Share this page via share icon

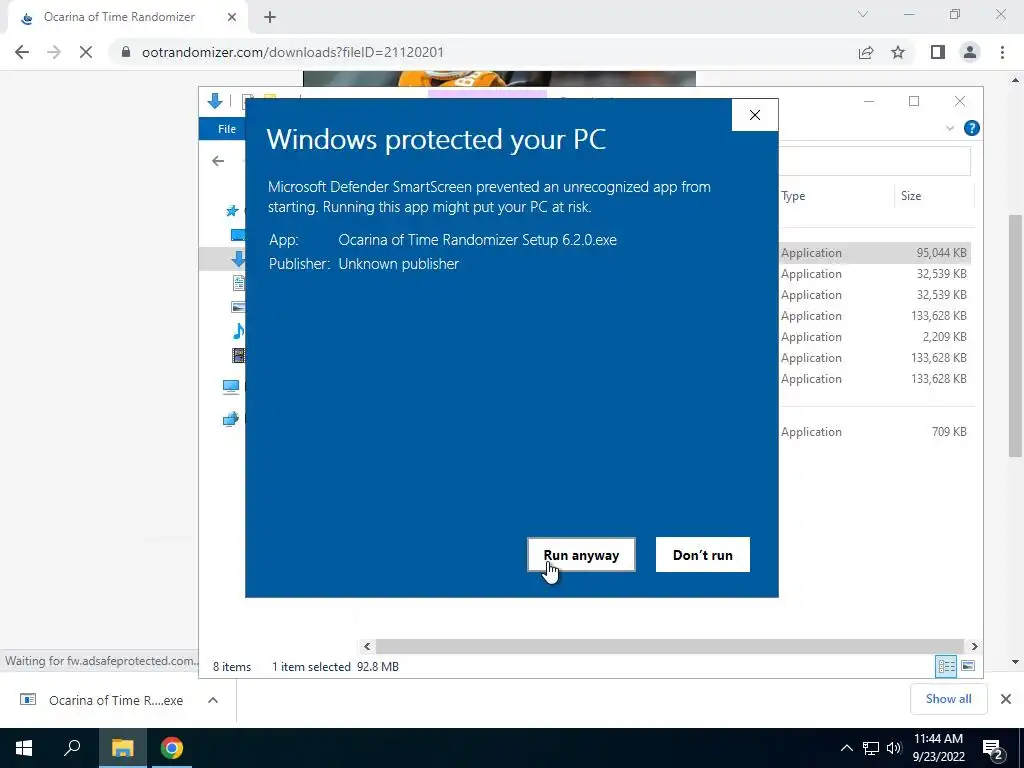click(x=866, y=52)
